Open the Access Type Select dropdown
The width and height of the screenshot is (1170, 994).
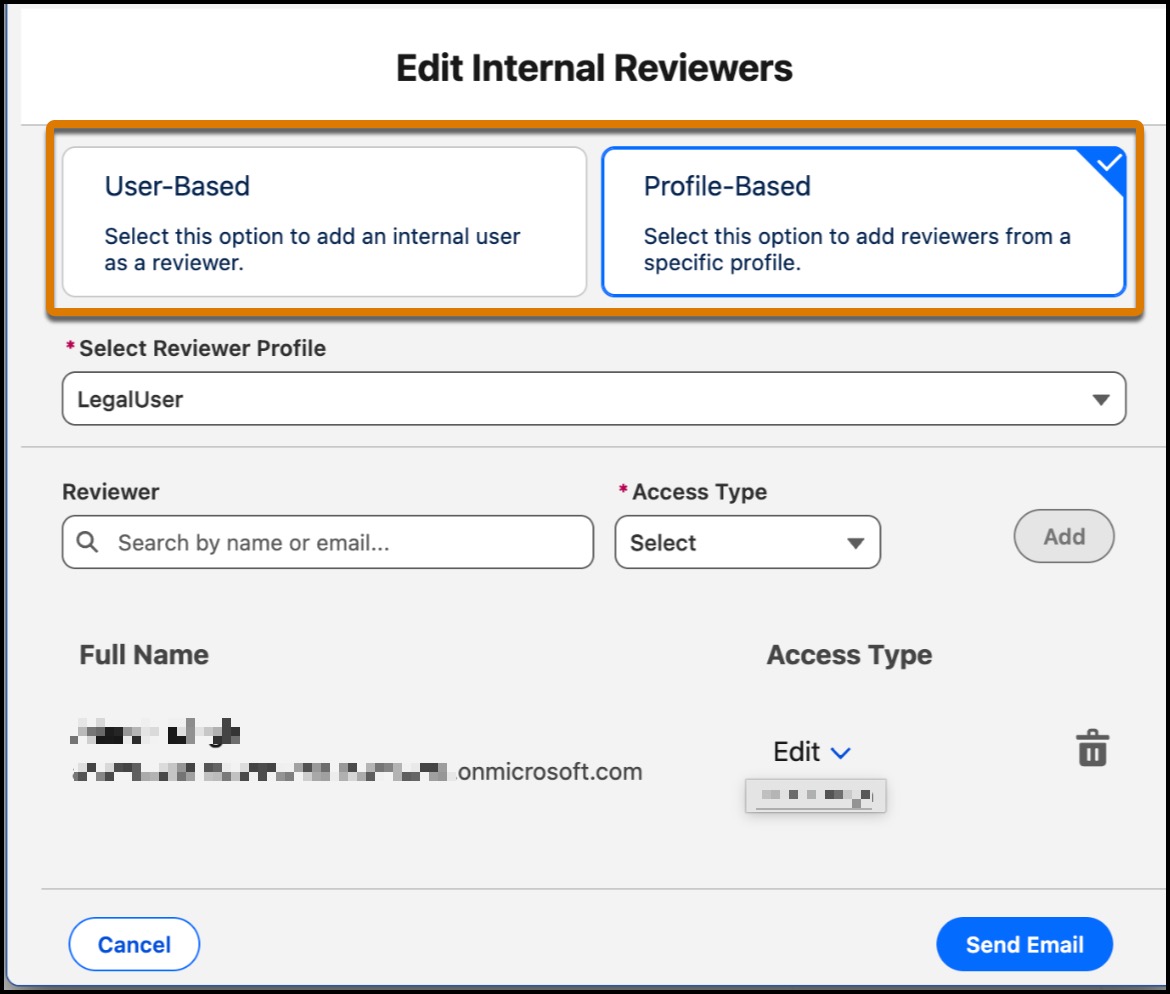click(x=748, y=542)
